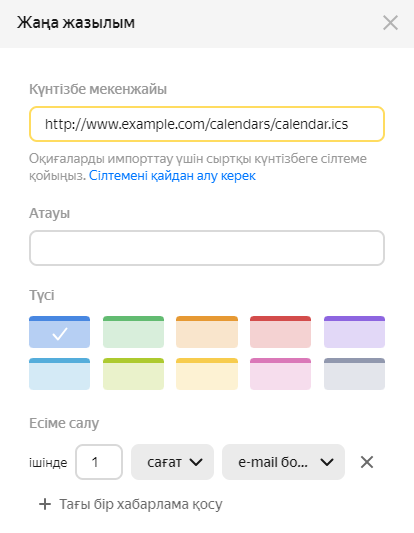Pick the light blue color swatch

(59, 374)
